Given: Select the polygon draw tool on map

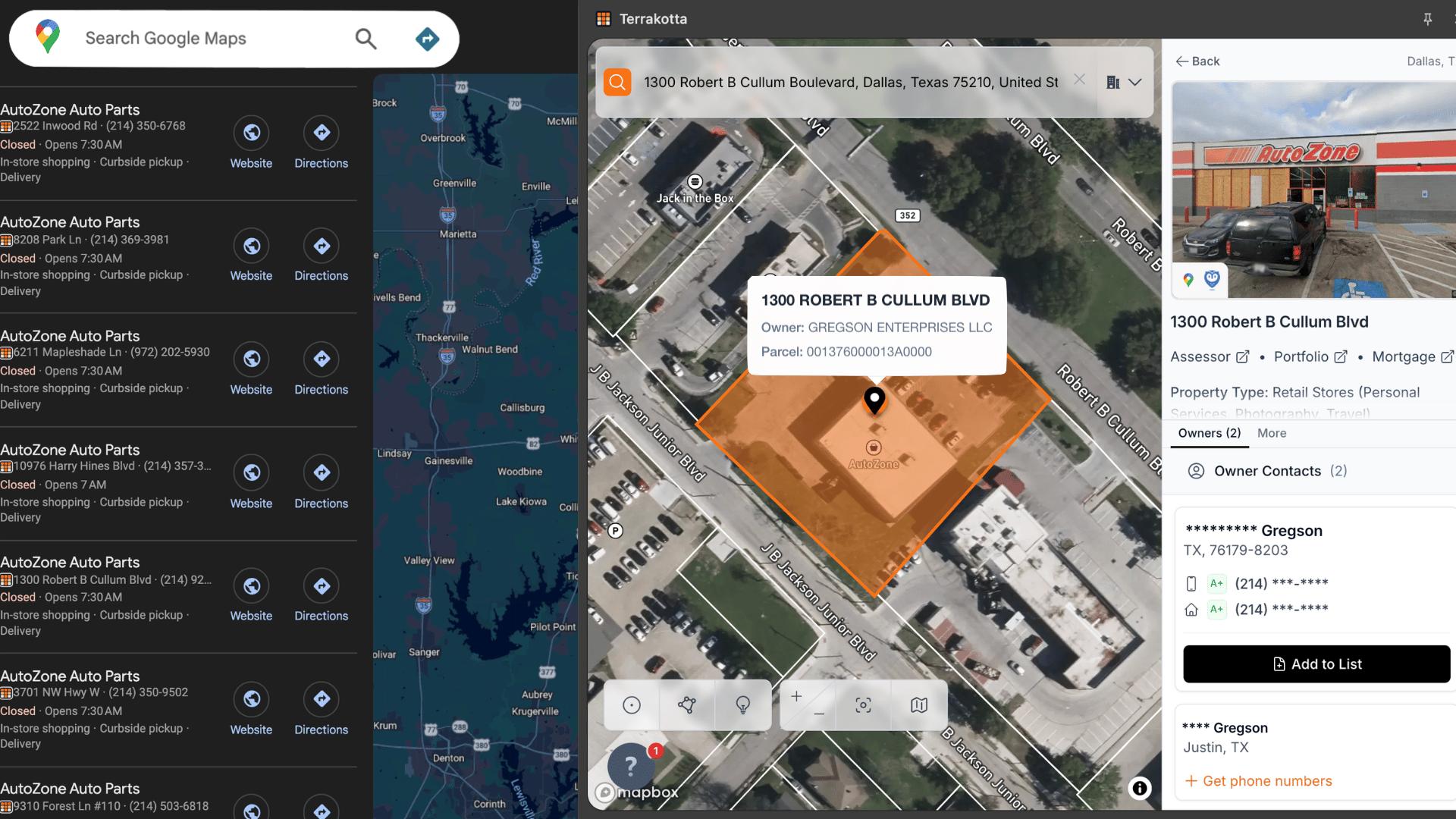Looking at the screenshot, I should coord(687,705).
